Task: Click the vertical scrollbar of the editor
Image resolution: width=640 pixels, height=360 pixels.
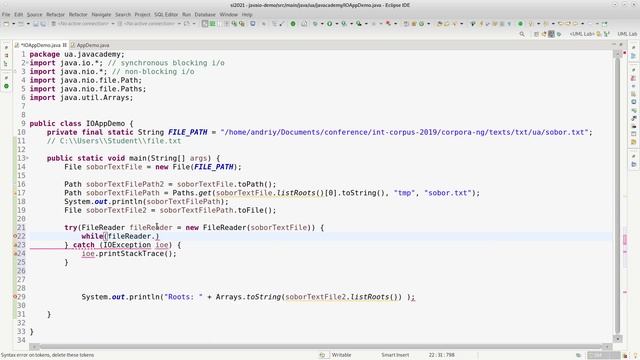Action: [618, 196]
